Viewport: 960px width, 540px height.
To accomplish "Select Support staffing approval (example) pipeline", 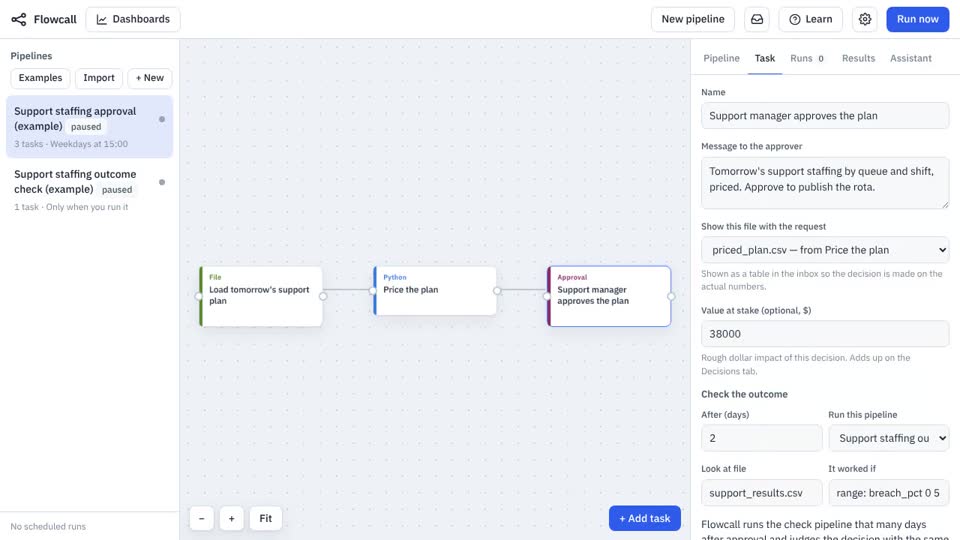I will point(89,127).
